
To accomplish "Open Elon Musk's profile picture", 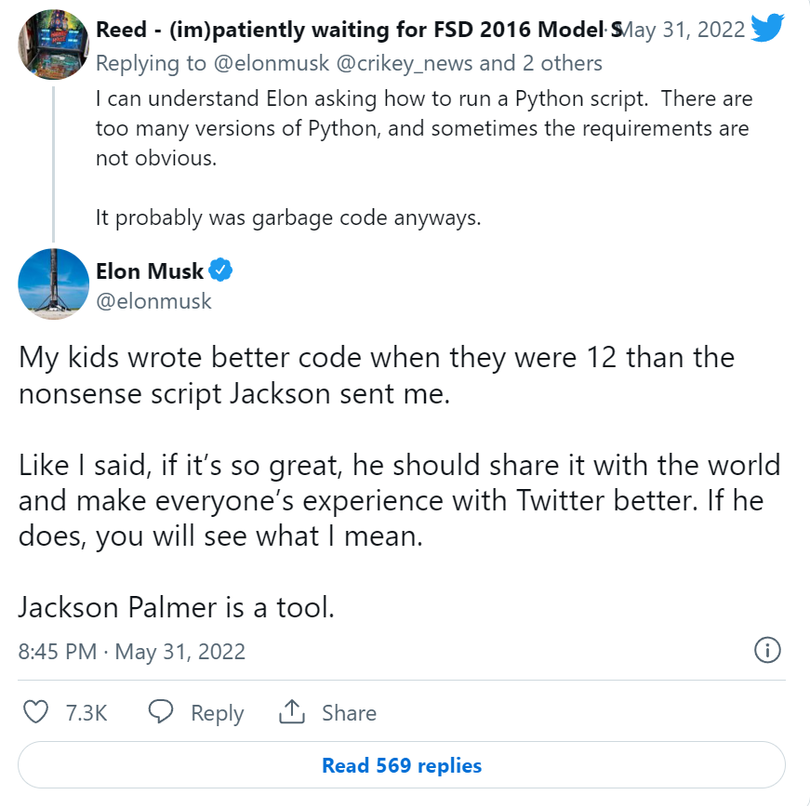I will [x=53, y=284].
